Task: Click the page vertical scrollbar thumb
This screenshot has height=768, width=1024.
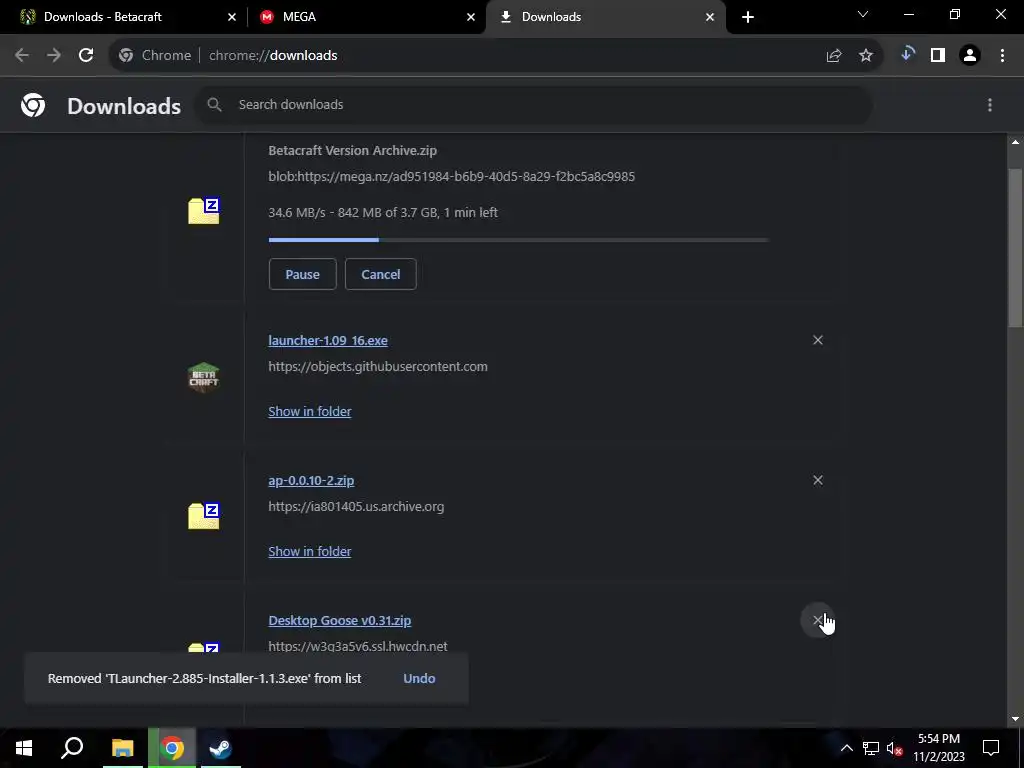Action: [1016, 248]
